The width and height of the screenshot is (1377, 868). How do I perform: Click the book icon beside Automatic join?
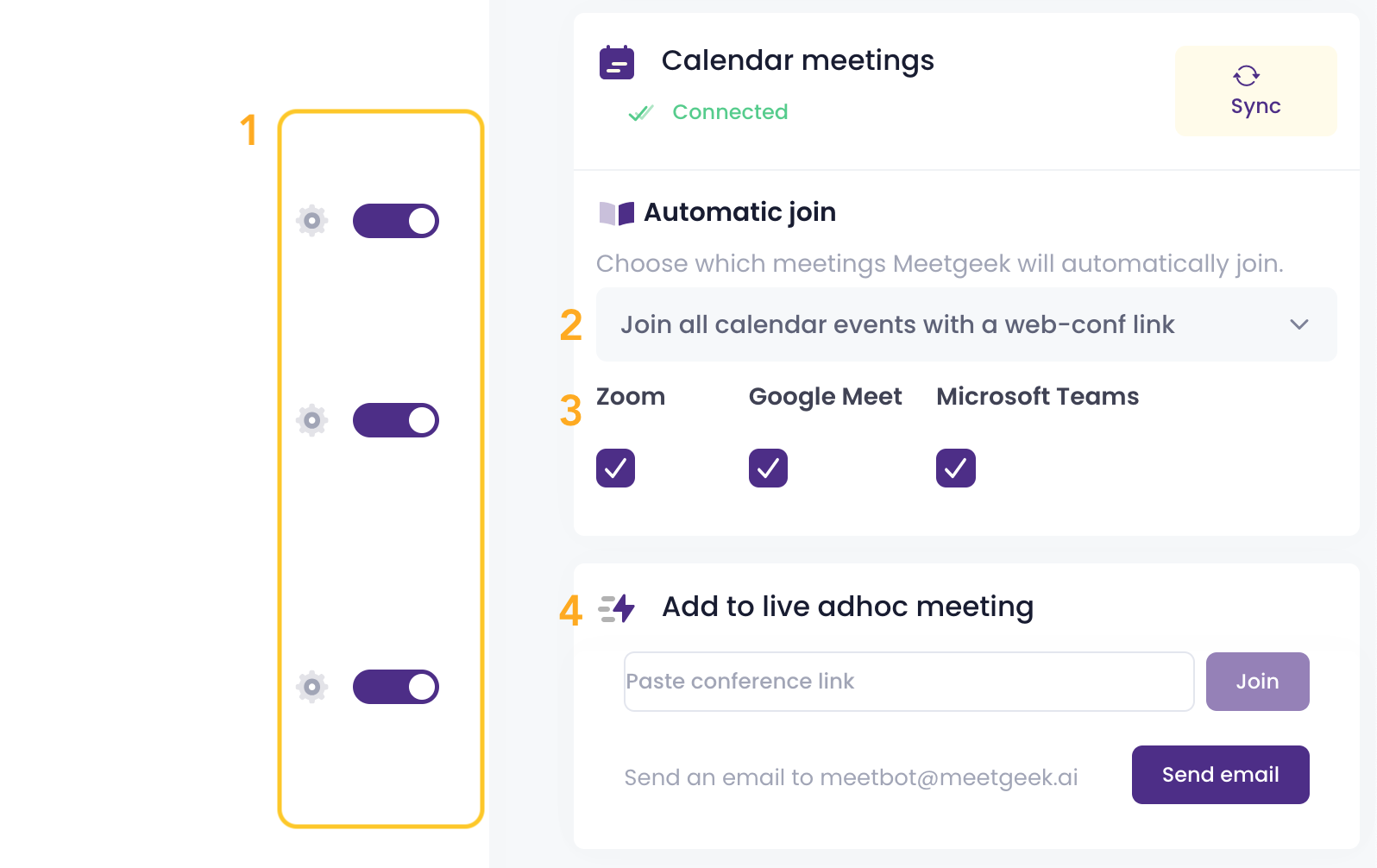point(617,213)
